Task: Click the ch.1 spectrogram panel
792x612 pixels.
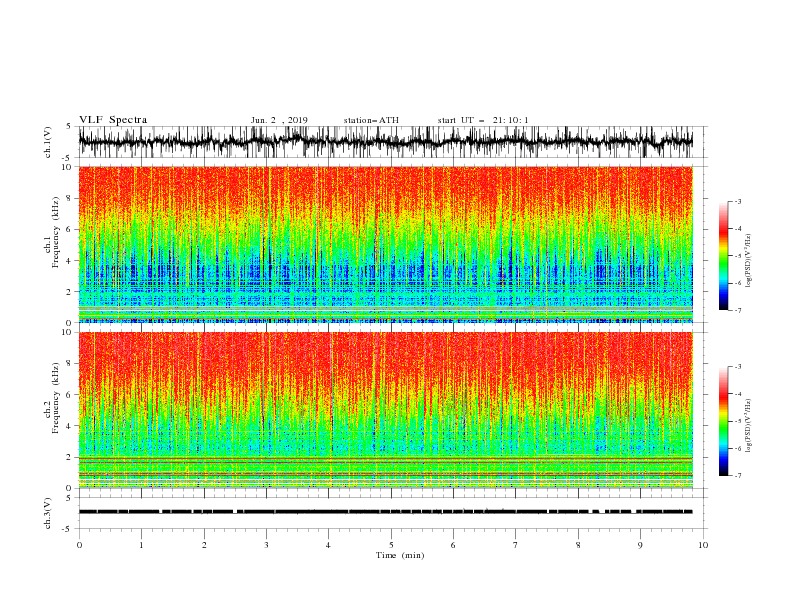Action: click(386, 244)
